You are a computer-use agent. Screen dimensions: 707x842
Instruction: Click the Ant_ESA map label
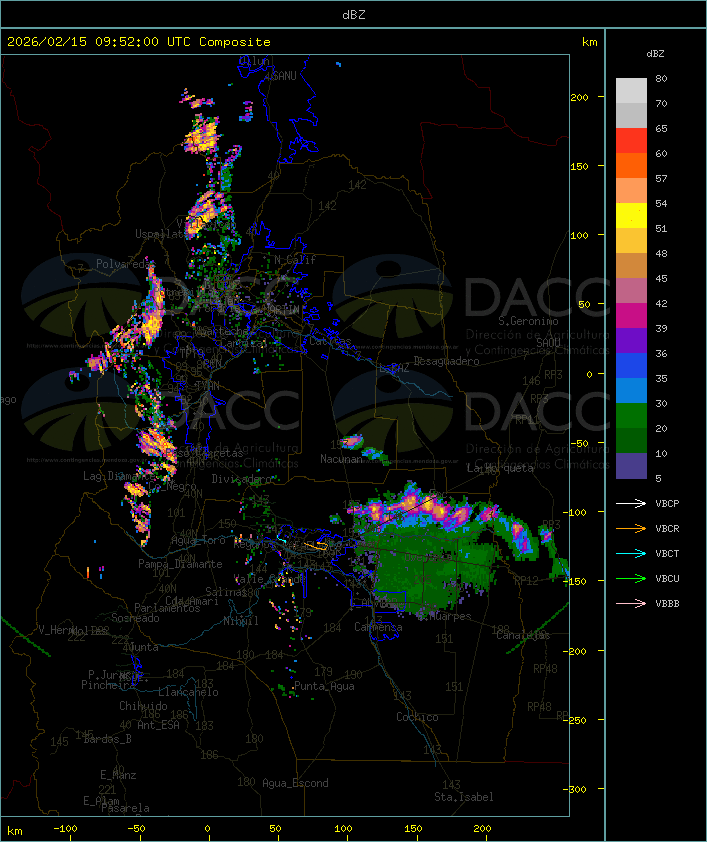click(x=158, y=725)
